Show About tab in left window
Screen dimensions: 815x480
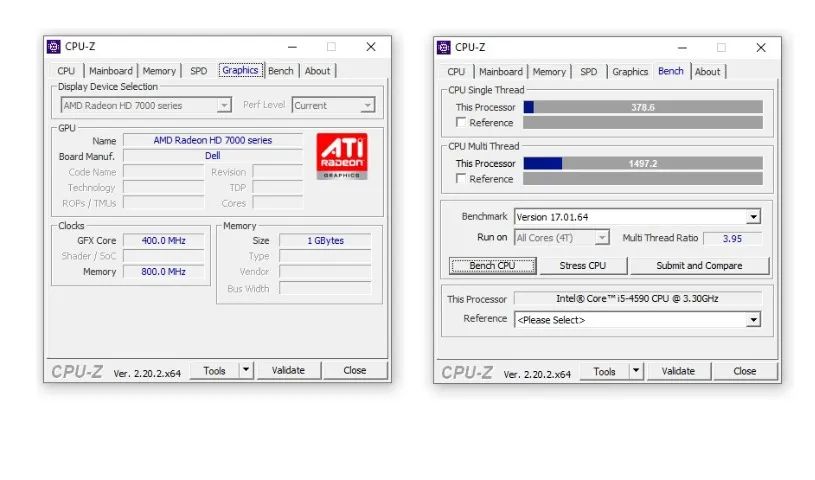pos(317,71)
